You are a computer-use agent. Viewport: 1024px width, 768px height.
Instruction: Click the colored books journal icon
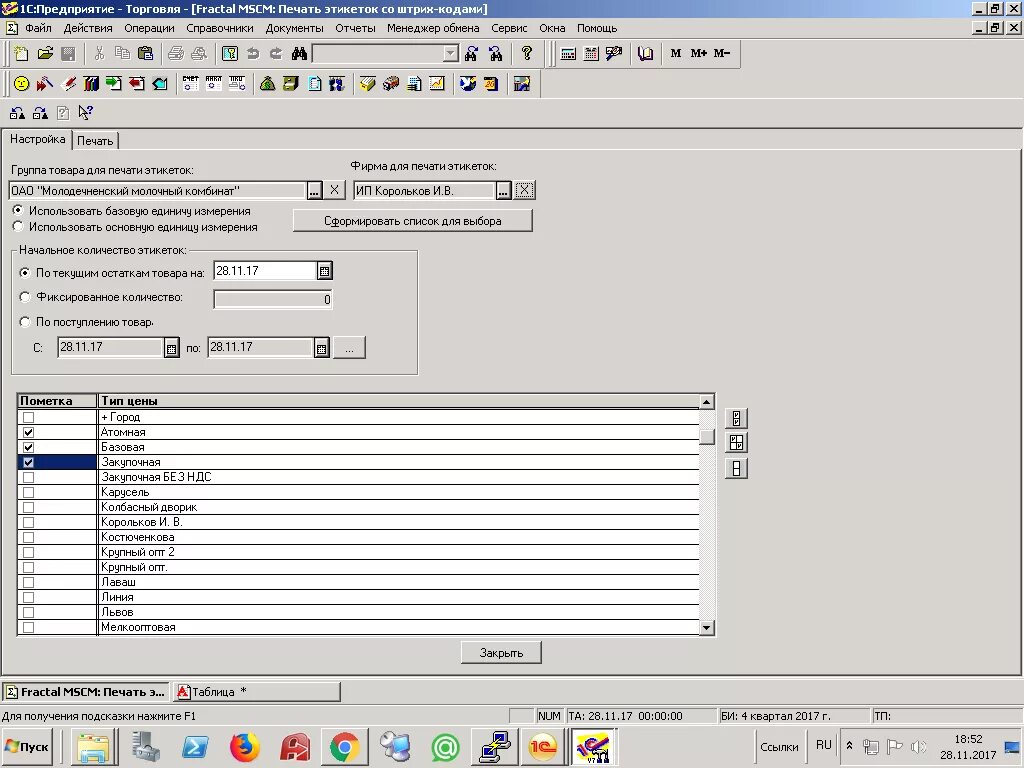(91, 84)
